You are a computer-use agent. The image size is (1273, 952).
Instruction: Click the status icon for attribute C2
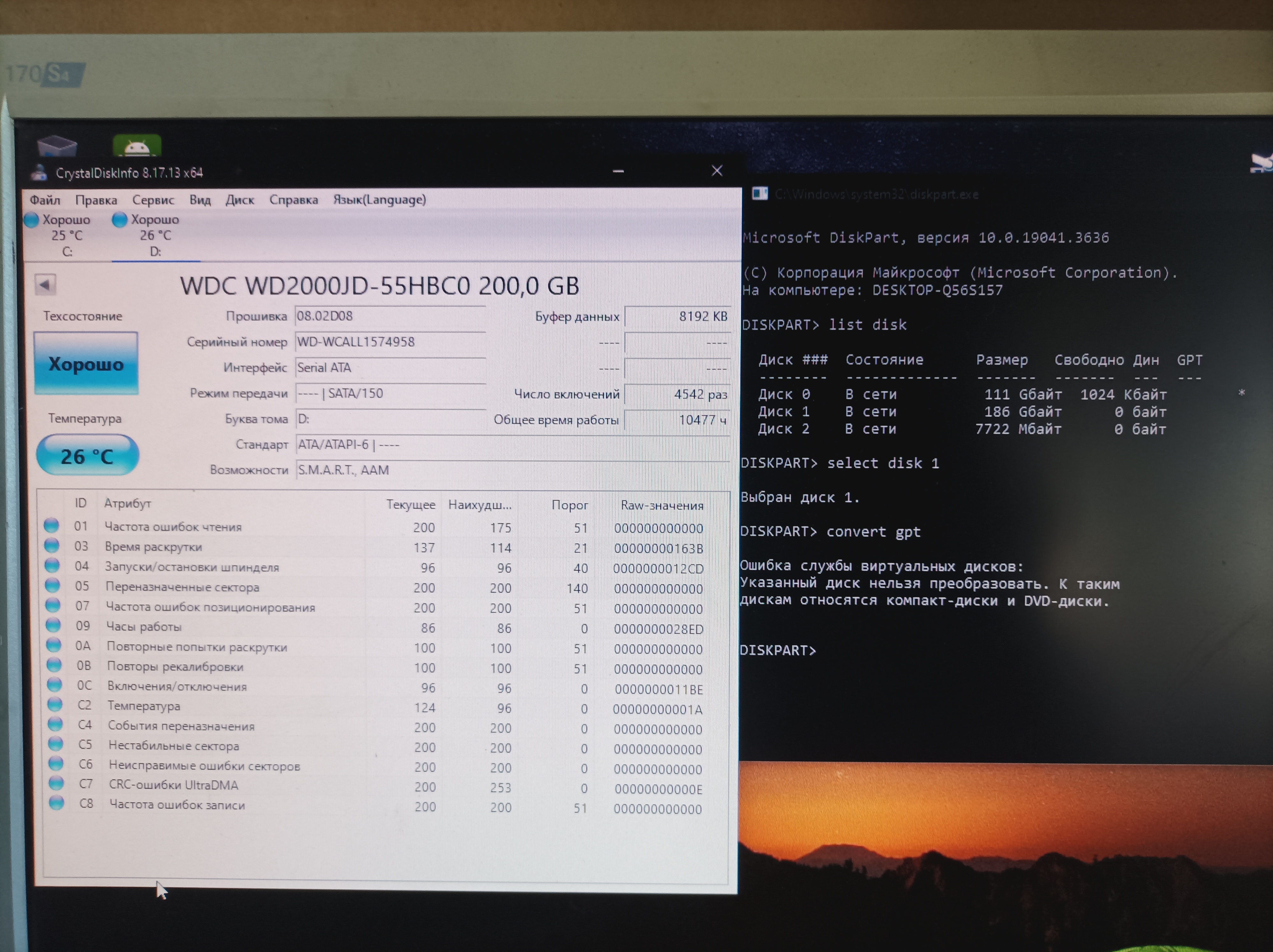pos(55,705)
